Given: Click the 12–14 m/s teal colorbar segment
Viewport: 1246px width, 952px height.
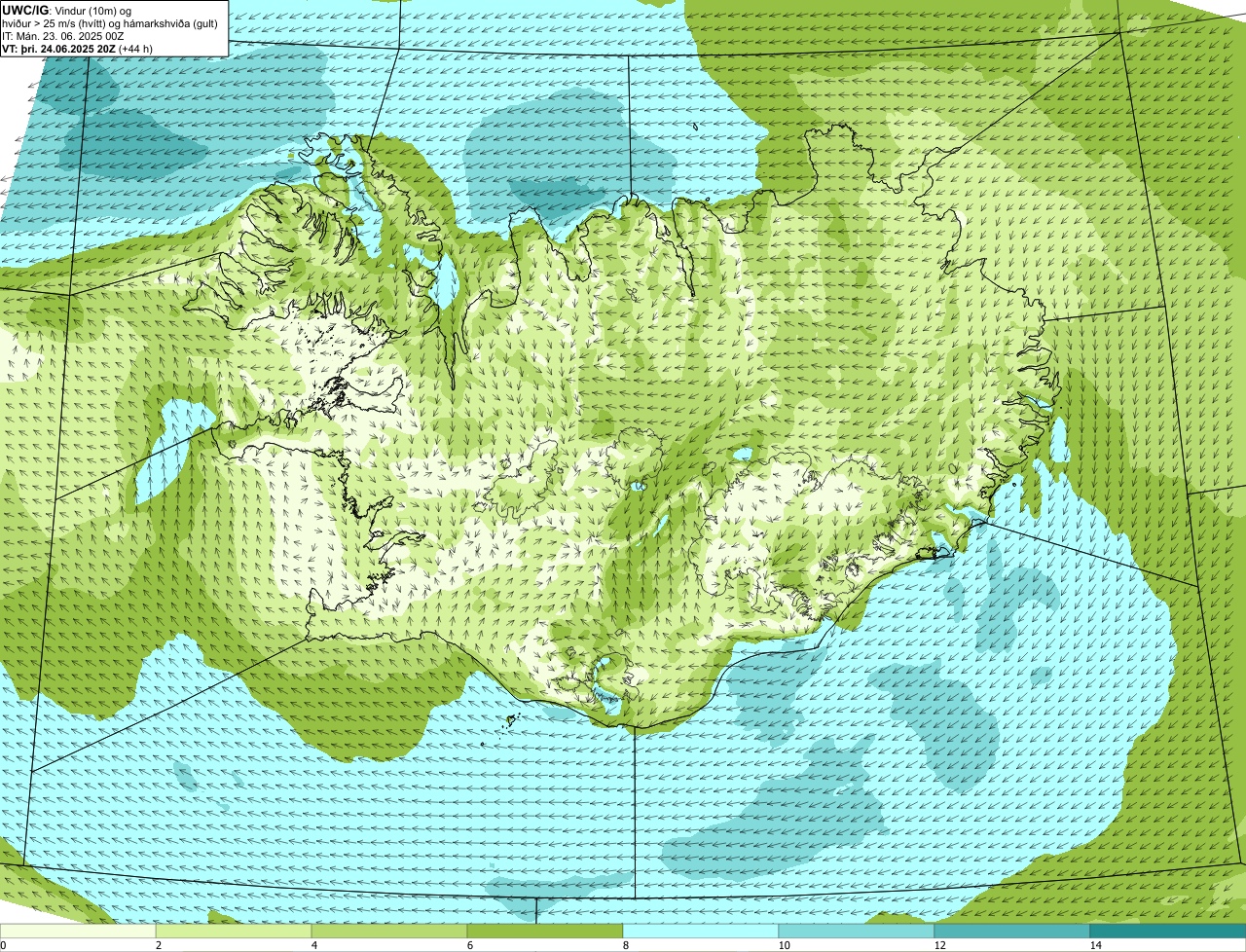Looking at the screenshot, I should [1012, 931].
